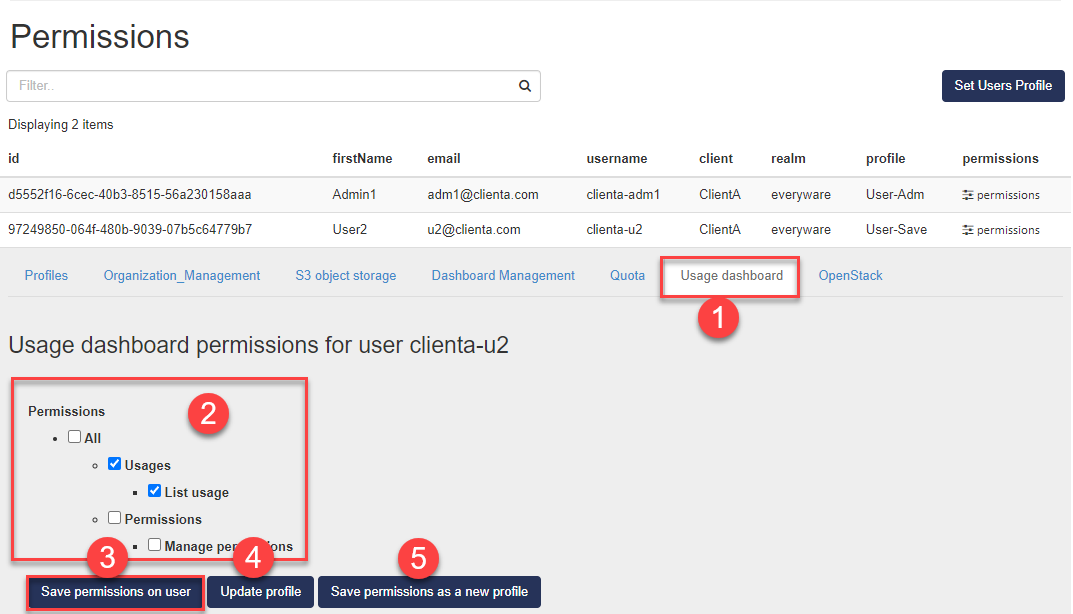This screenshot has height=614, width=1073.
Task: Uncheck the List usage checkbox
Action: click(x=154, y=491)
